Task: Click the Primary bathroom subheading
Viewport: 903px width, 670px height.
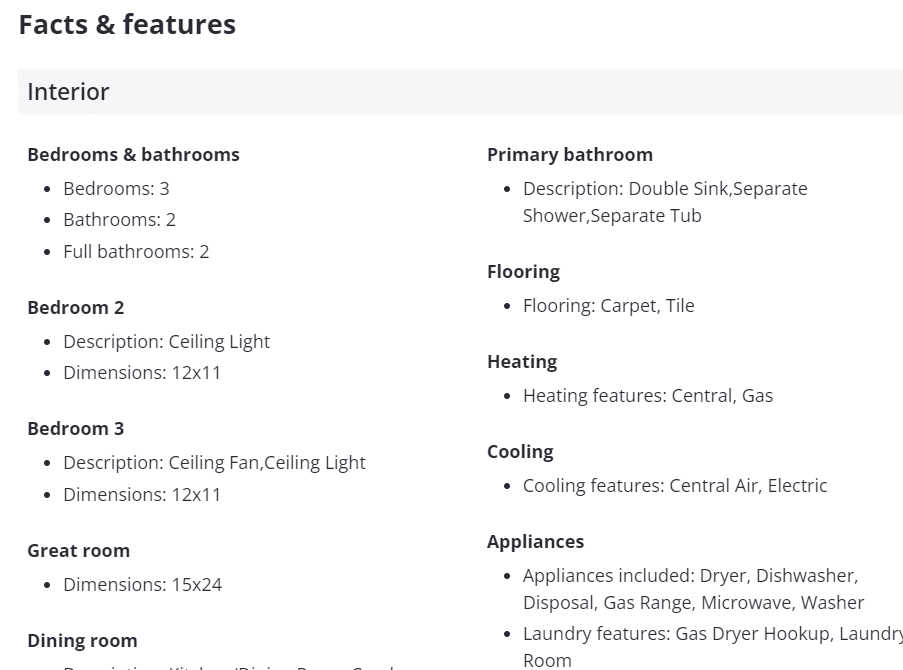Action: click(x=570, y=155)
